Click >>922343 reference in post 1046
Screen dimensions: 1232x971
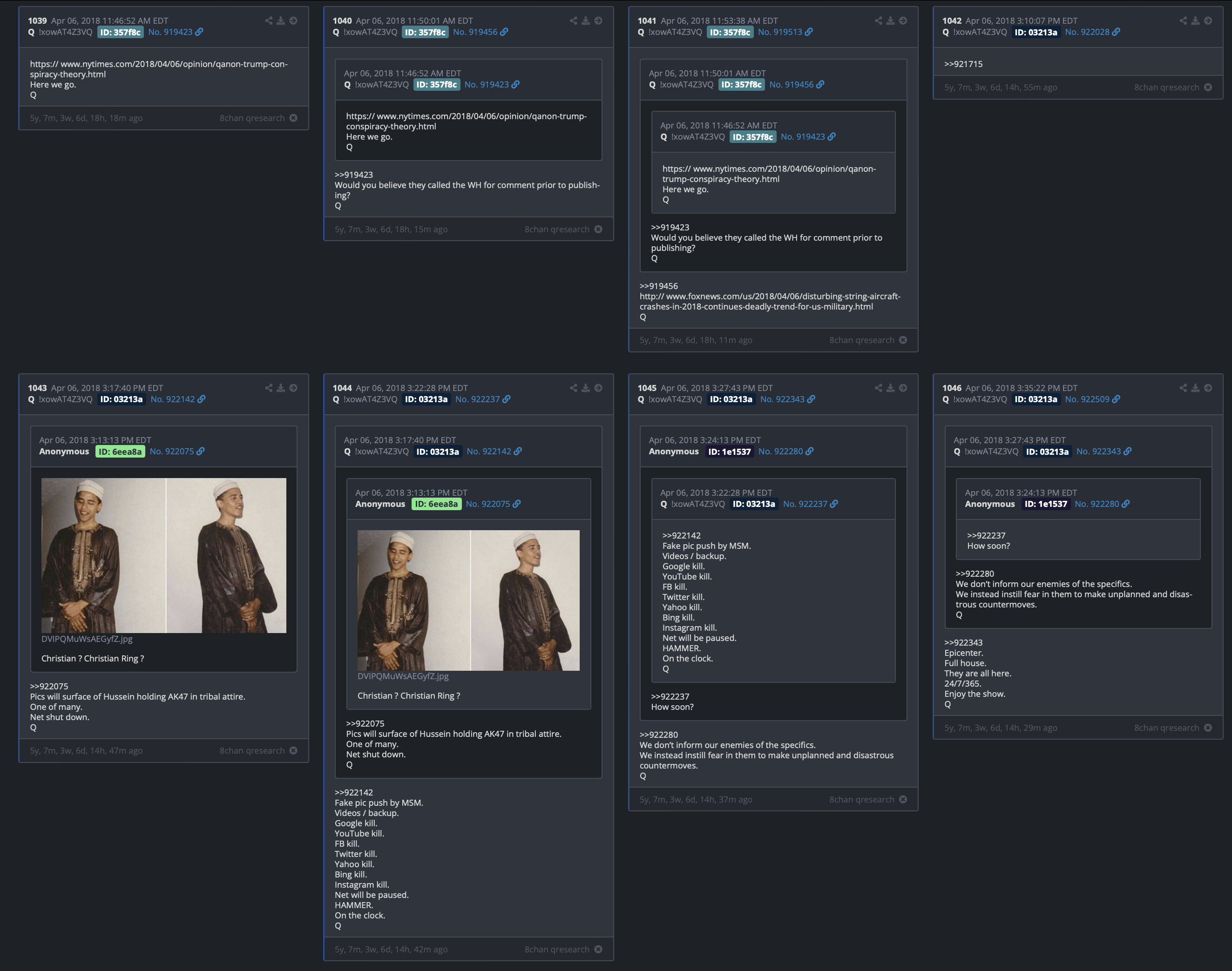point(963,643)
